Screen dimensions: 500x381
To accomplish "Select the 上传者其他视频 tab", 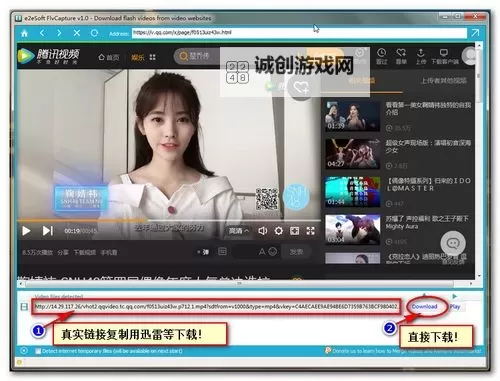I will (444, 80).
